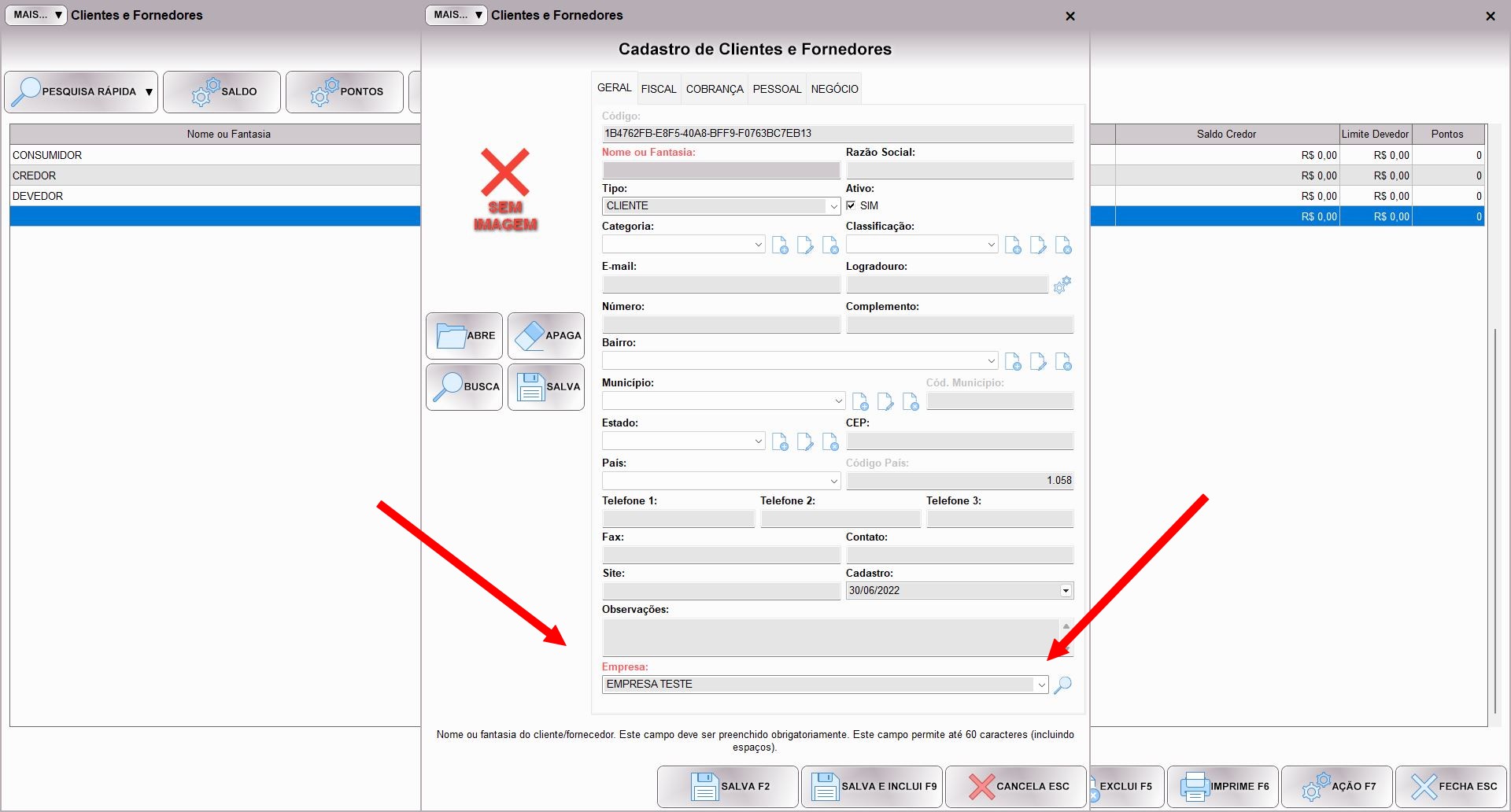Click the gear icon beside Logradouro
1511x812 pixels.
coord(1062,285)
